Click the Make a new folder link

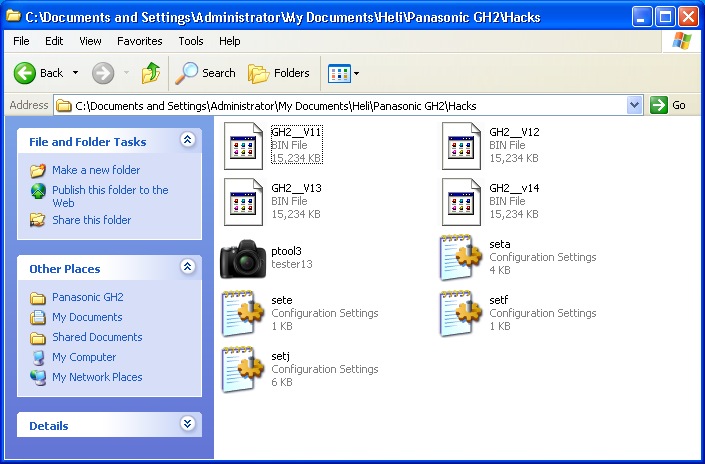(x=96, y=170)
